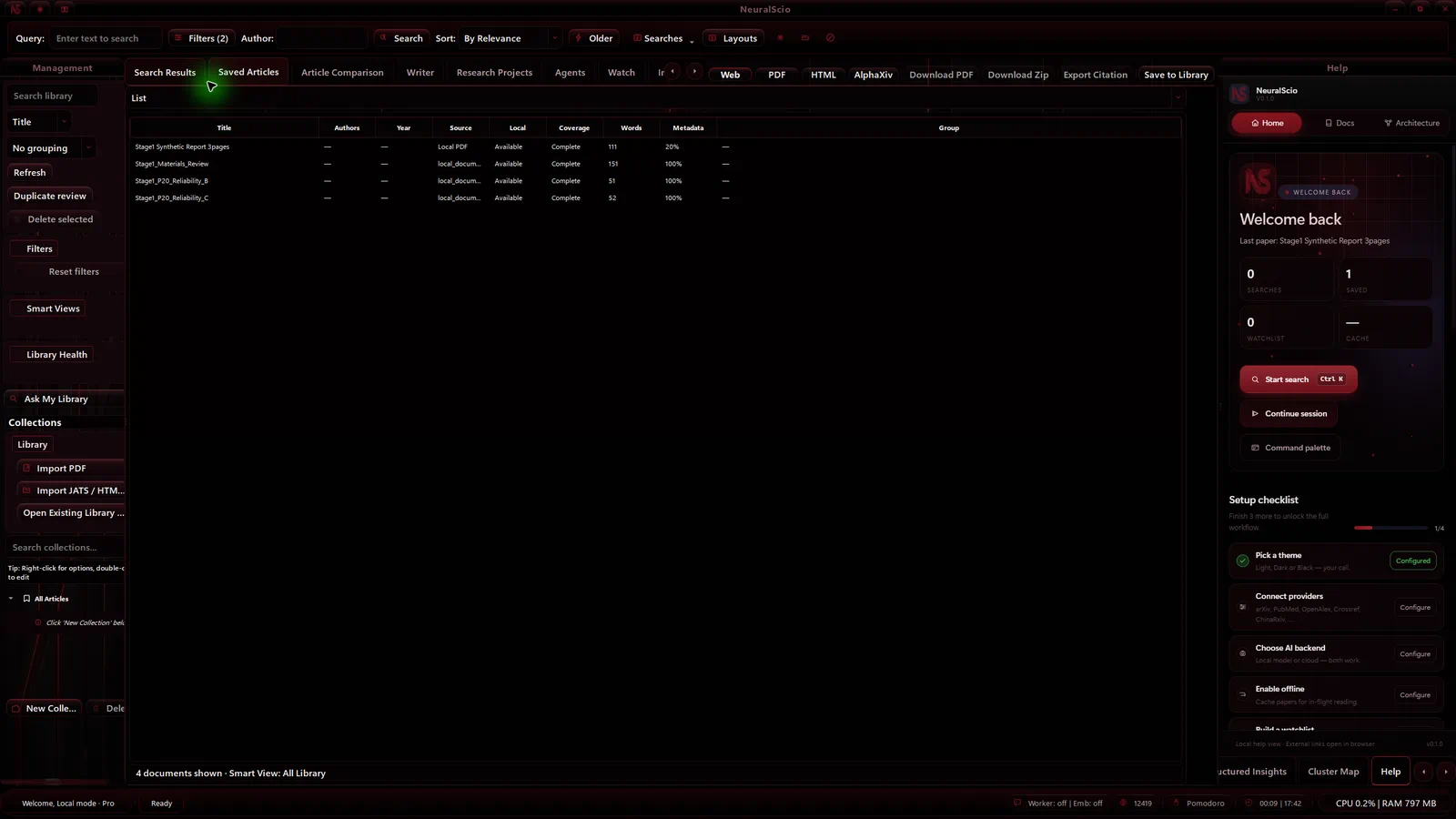Click the Save to Library button

(x=1176, y=75)
